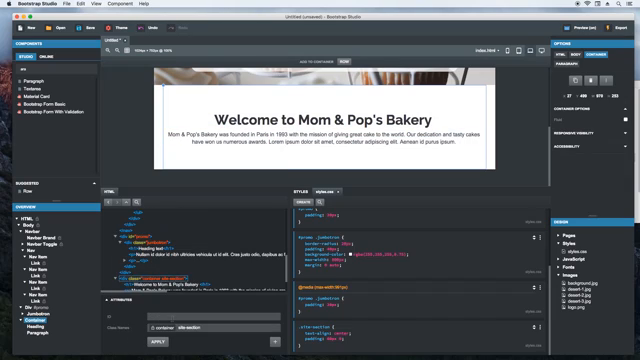Open the File menu
This screenshot has width=640, height=360.
tap(67, 4)
